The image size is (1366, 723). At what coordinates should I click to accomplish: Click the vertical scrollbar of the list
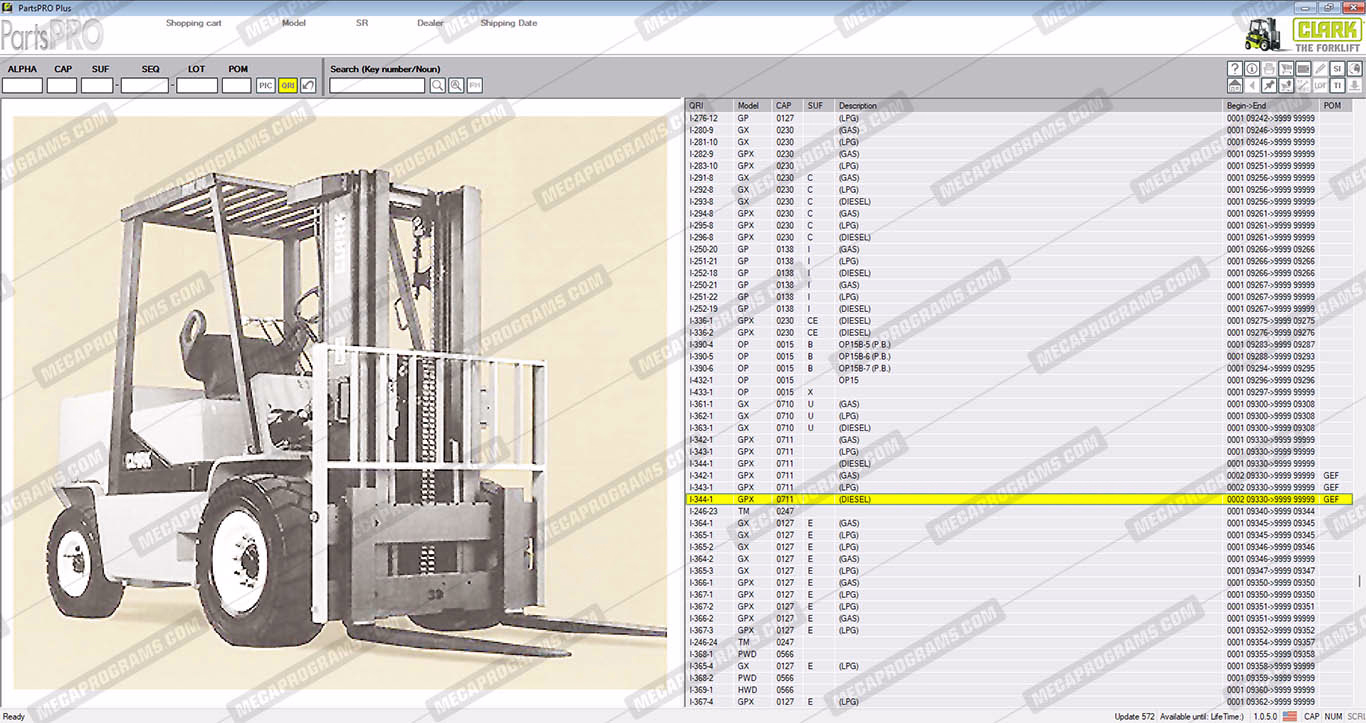pyautogui.click(x=1359, y=405)
